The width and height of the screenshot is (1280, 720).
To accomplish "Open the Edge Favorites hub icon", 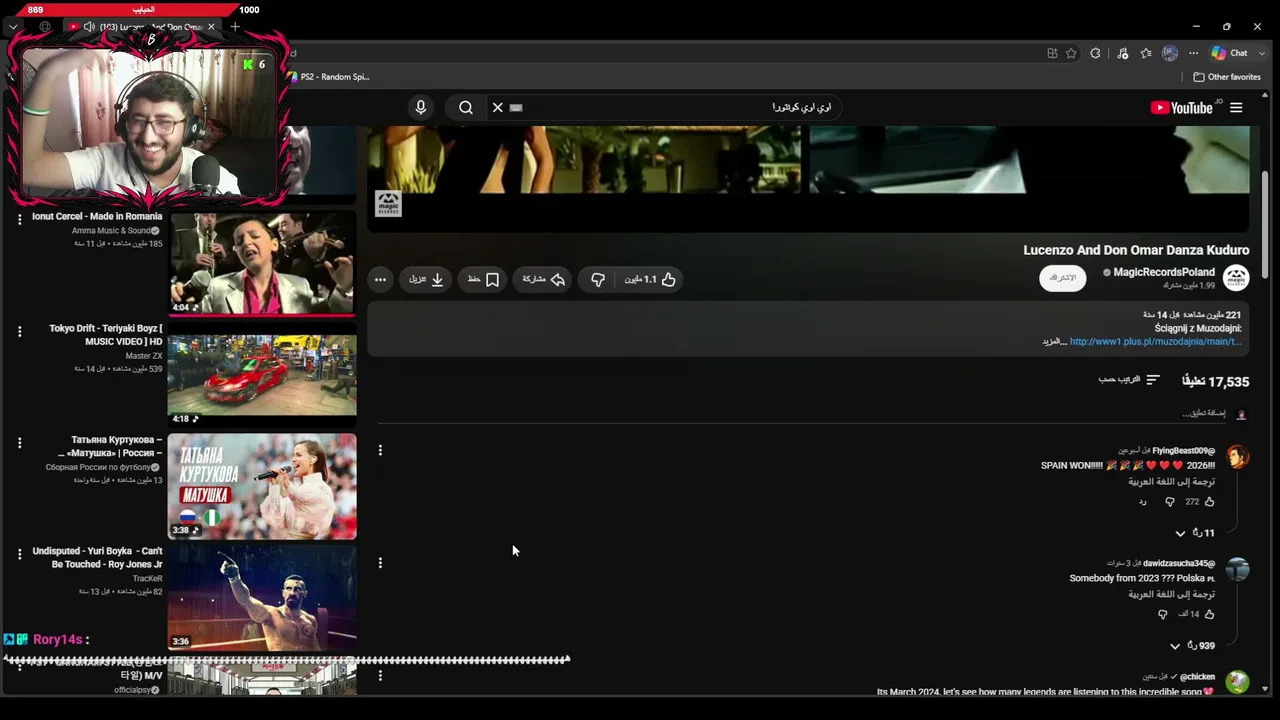I will (x=1146, y=53).
